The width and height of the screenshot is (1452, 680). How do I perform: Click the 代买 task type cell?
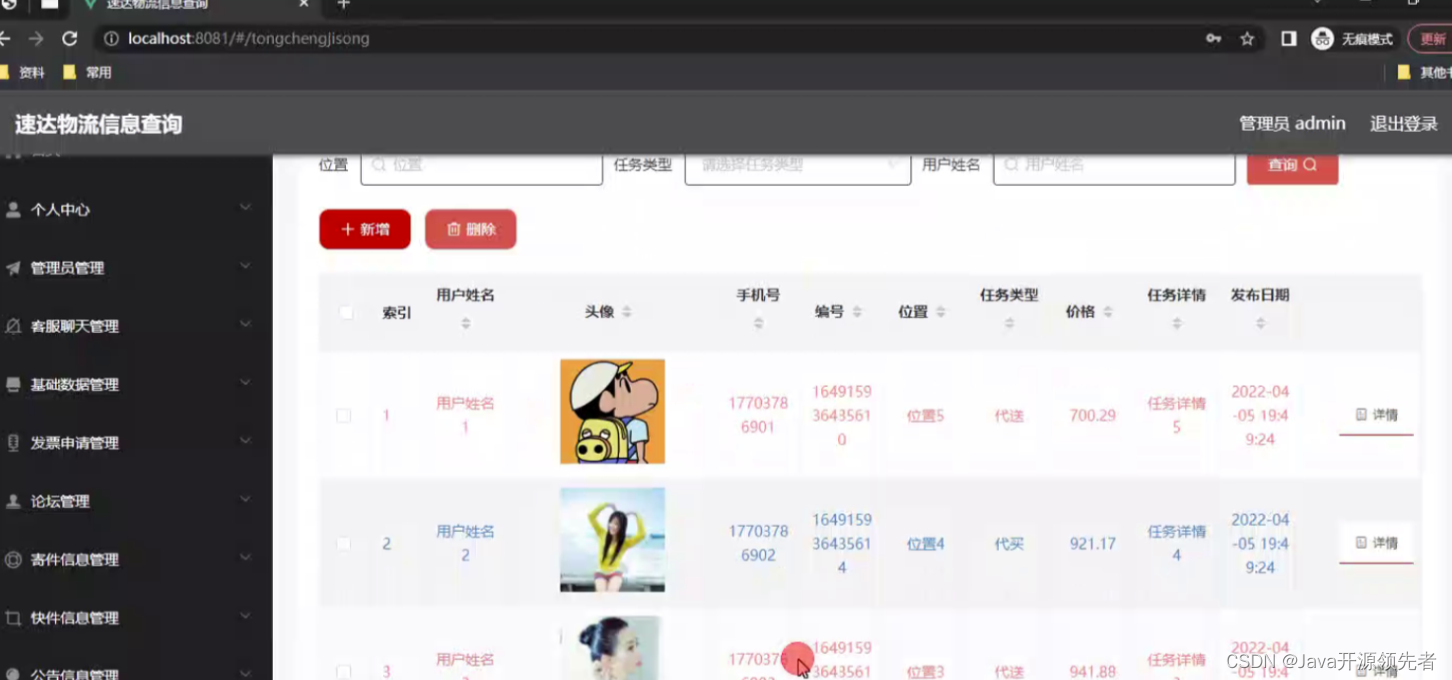(1009, 544)
